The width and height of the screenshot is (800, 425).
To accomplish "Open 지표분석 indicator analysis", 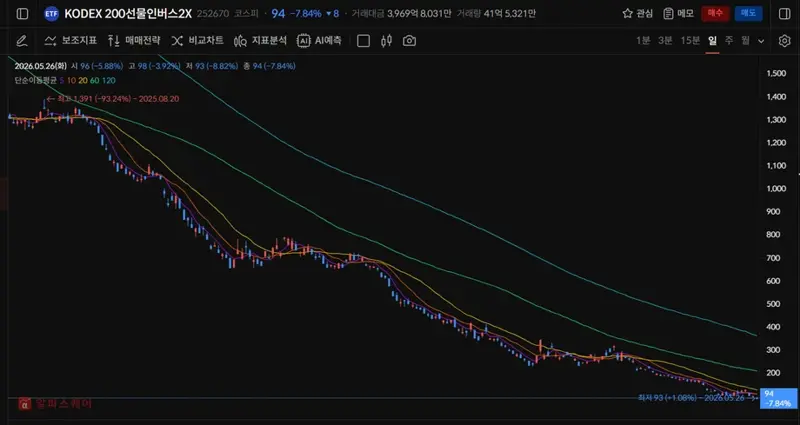I will (x=260, y=41).
